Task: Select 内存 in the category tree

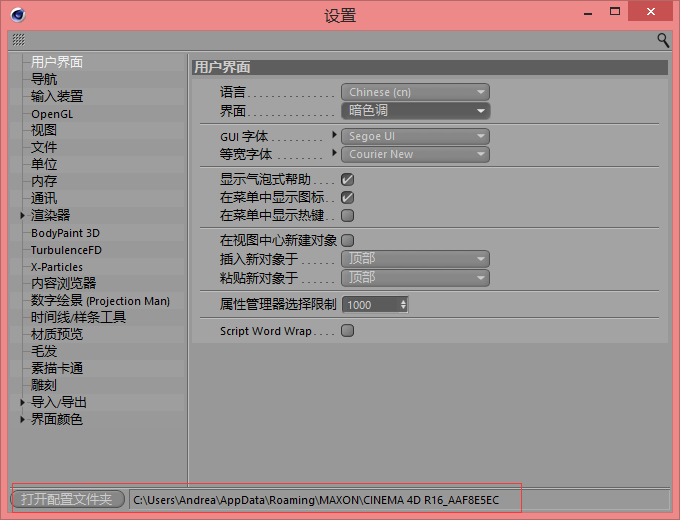Action: pyautogui.click(x=44, y=181)
